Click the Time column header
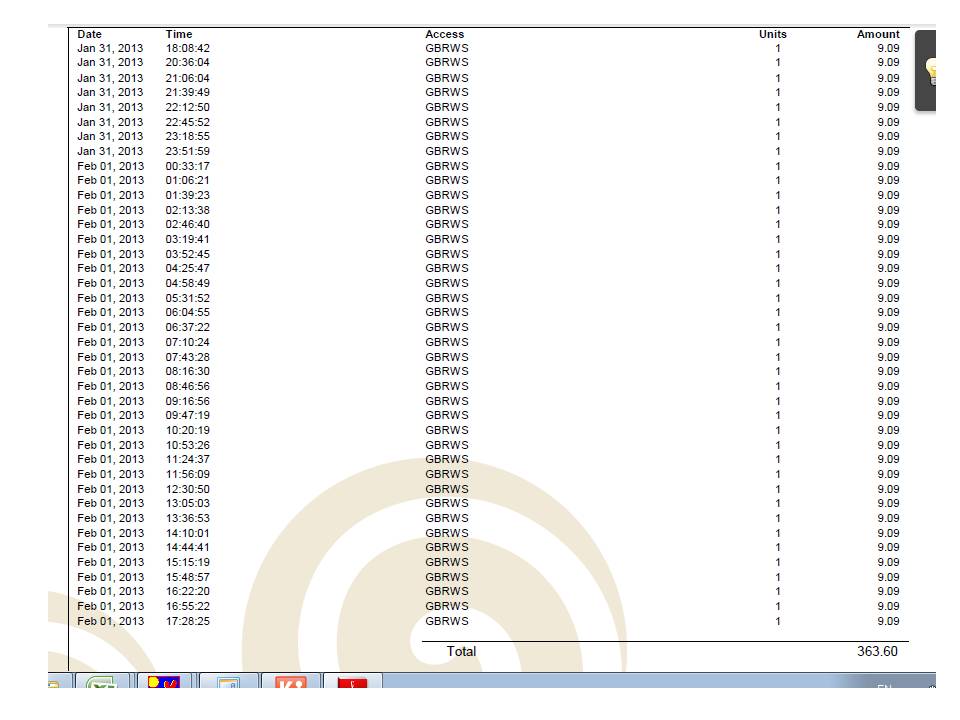960x720 pixels. (179, 34)
